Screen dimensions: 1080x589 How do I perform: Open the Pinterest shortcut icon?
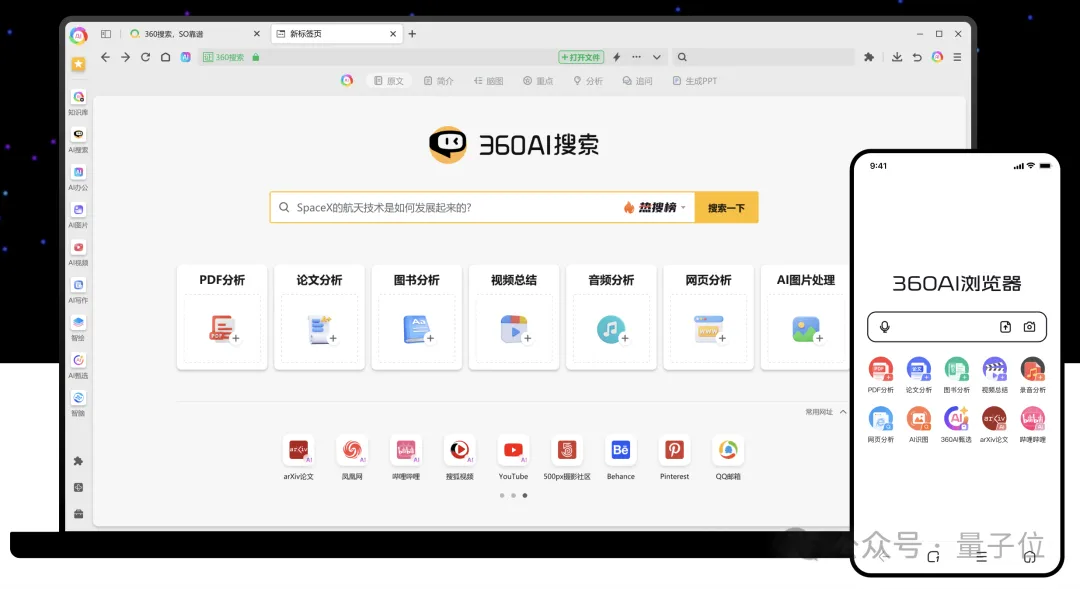[x=673, y=451]
